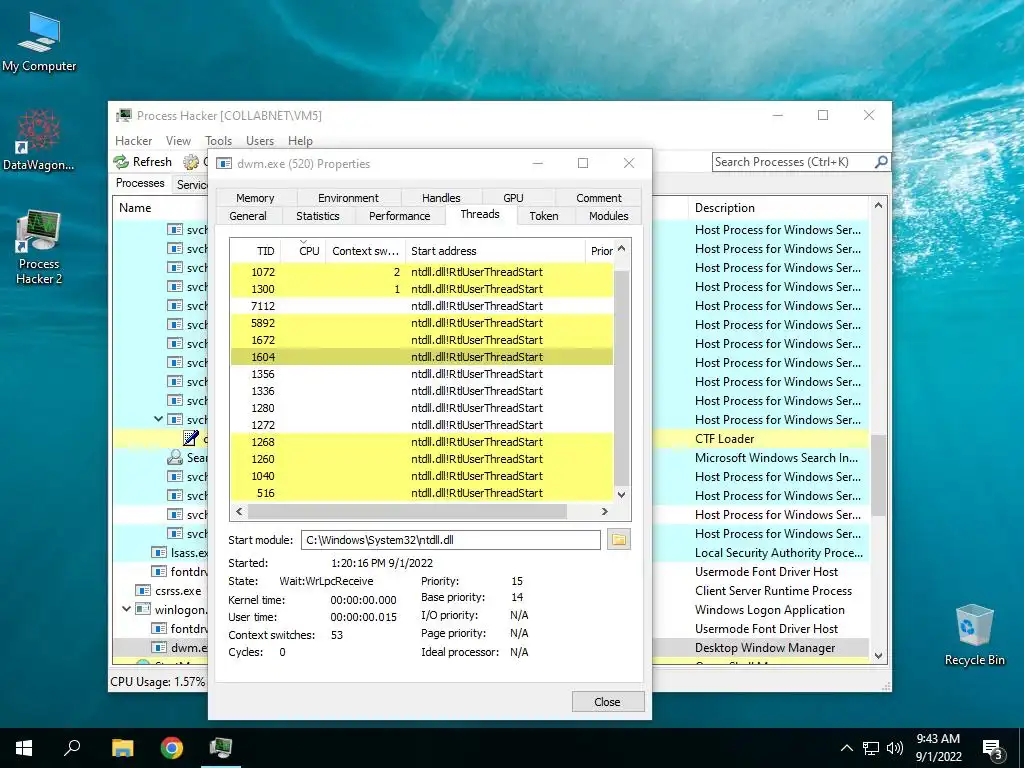Click the Search indexer icon in process tree
This screenshot has width=1024, height=768.
pos(174,457)
